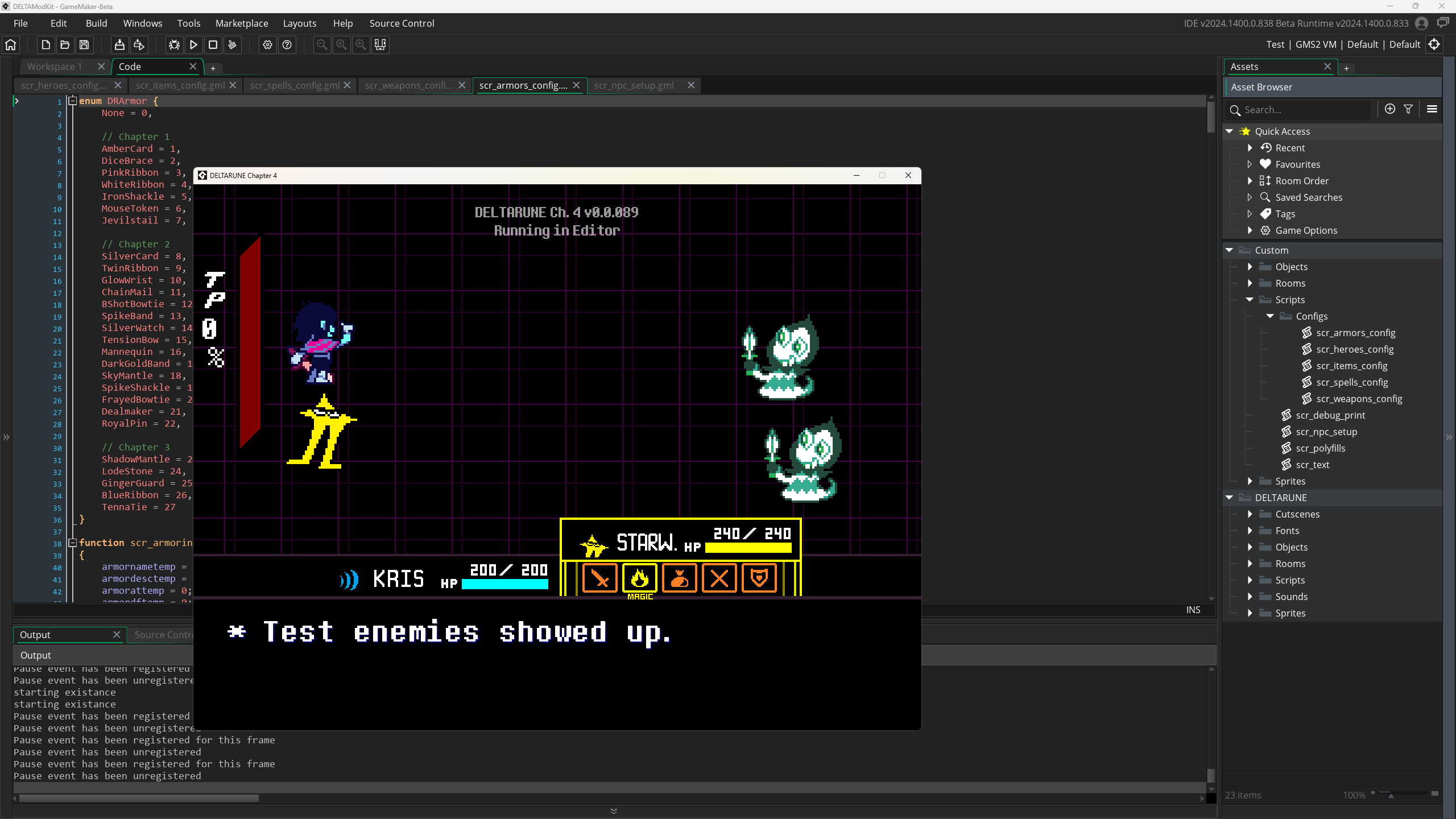The width and height of the screenshot is (1456, 819).
Task: Open the Build menu
Action: point(96,23)
